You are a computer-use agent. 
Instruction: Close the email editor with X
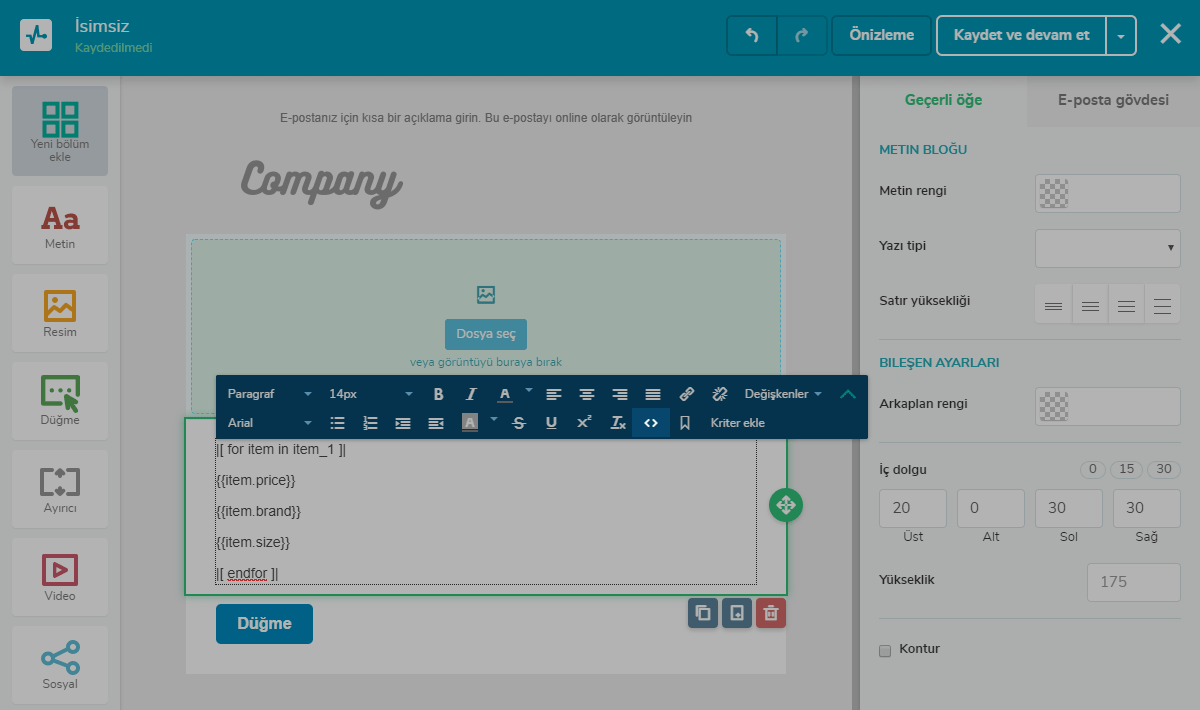pos(1170,34)
